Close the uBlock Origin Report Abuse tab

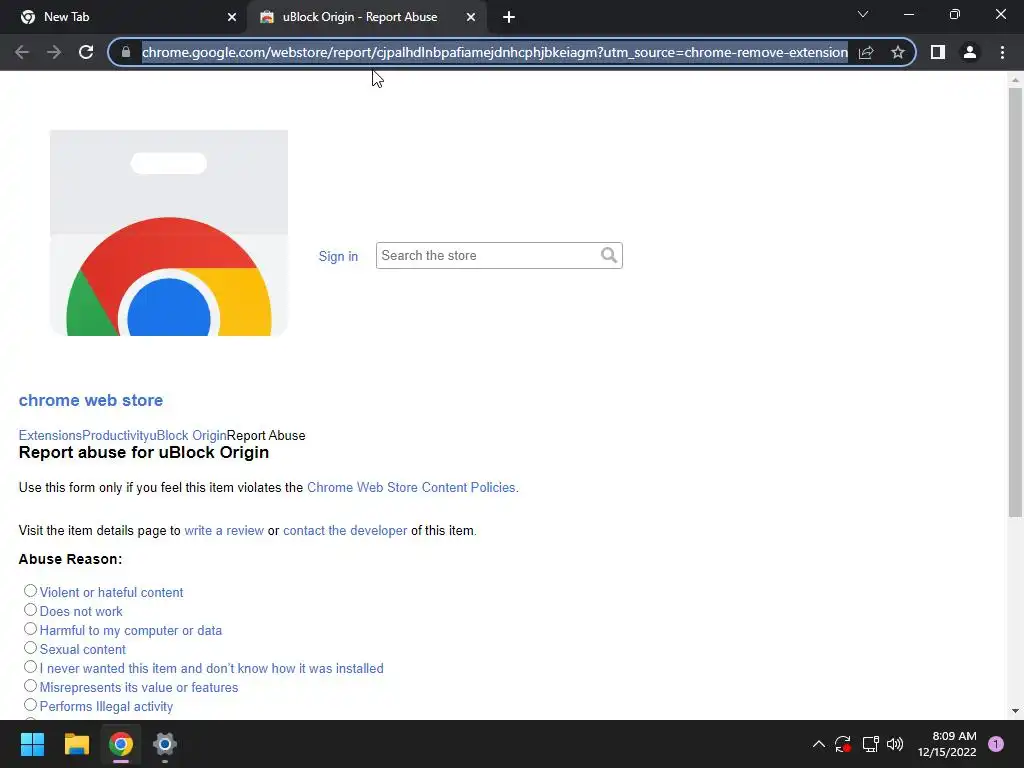[471, 17]
